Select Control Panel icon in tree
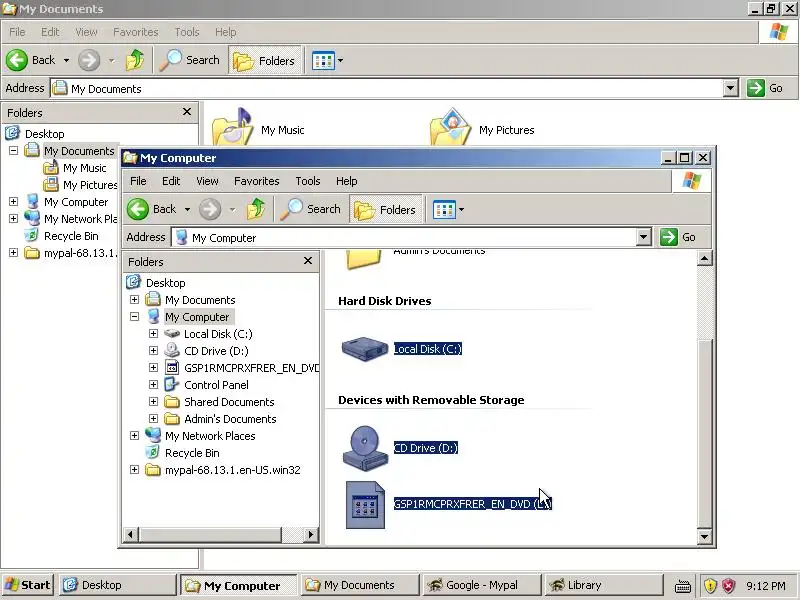The width and height of the screenshot is (800, 600). [172, 384]
